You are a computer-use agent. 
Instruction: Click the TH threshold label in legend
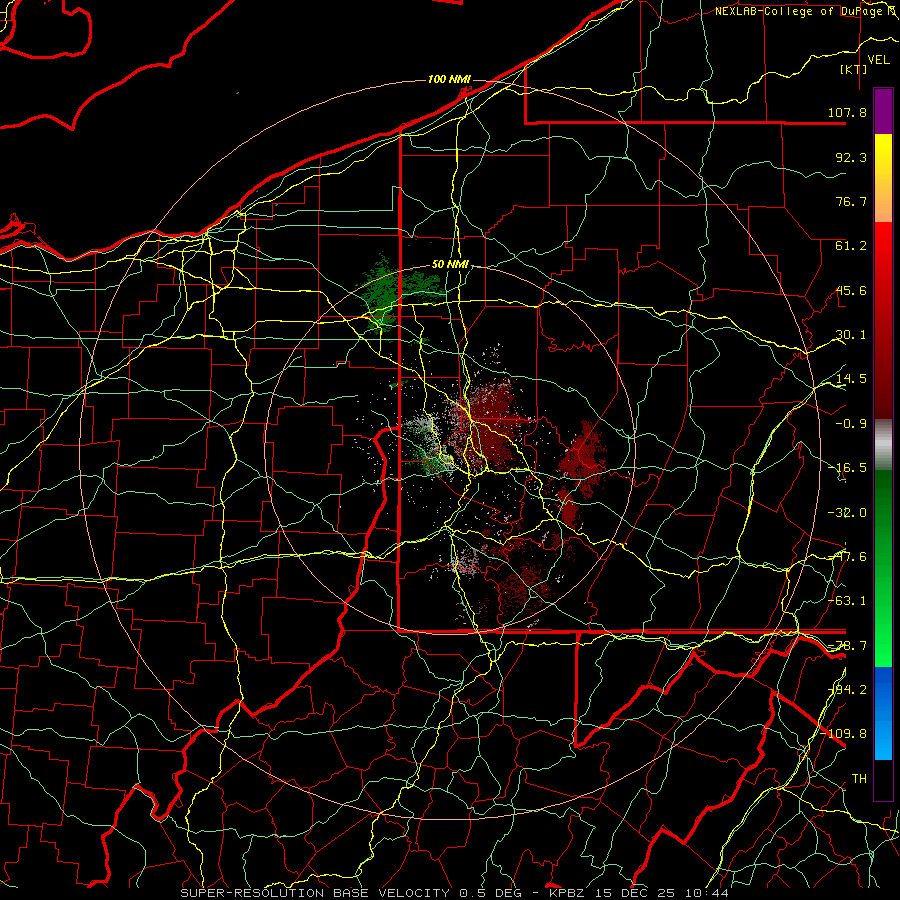point(859,778)
